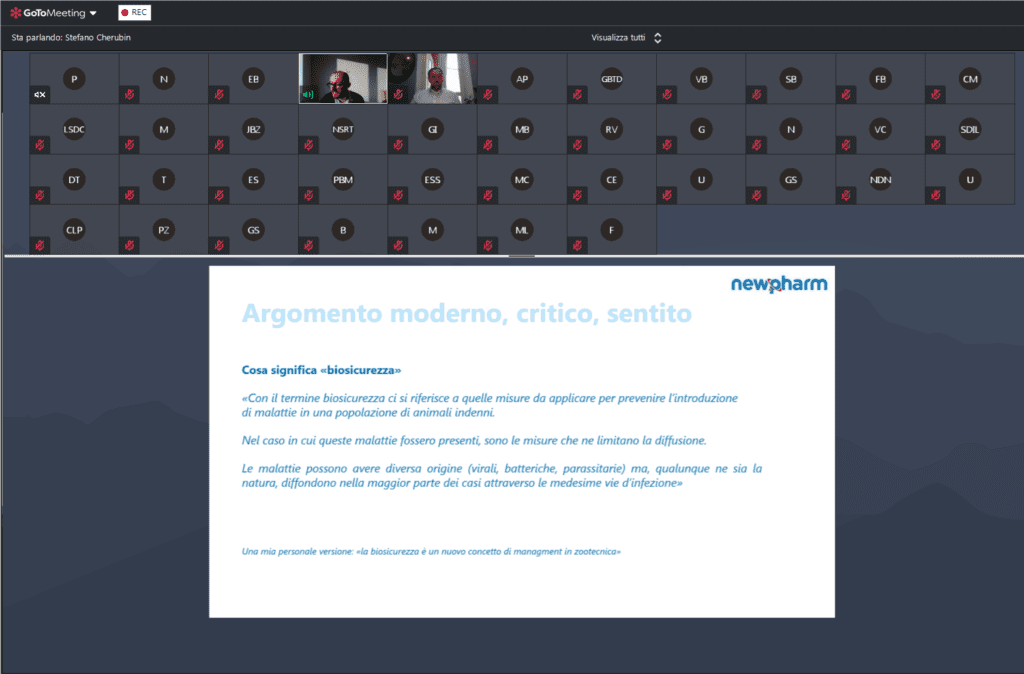Image resolution: width=1024 pixels, height=674 pixels.
Task: Select the CM participant avatar
Action: [970, 79]
